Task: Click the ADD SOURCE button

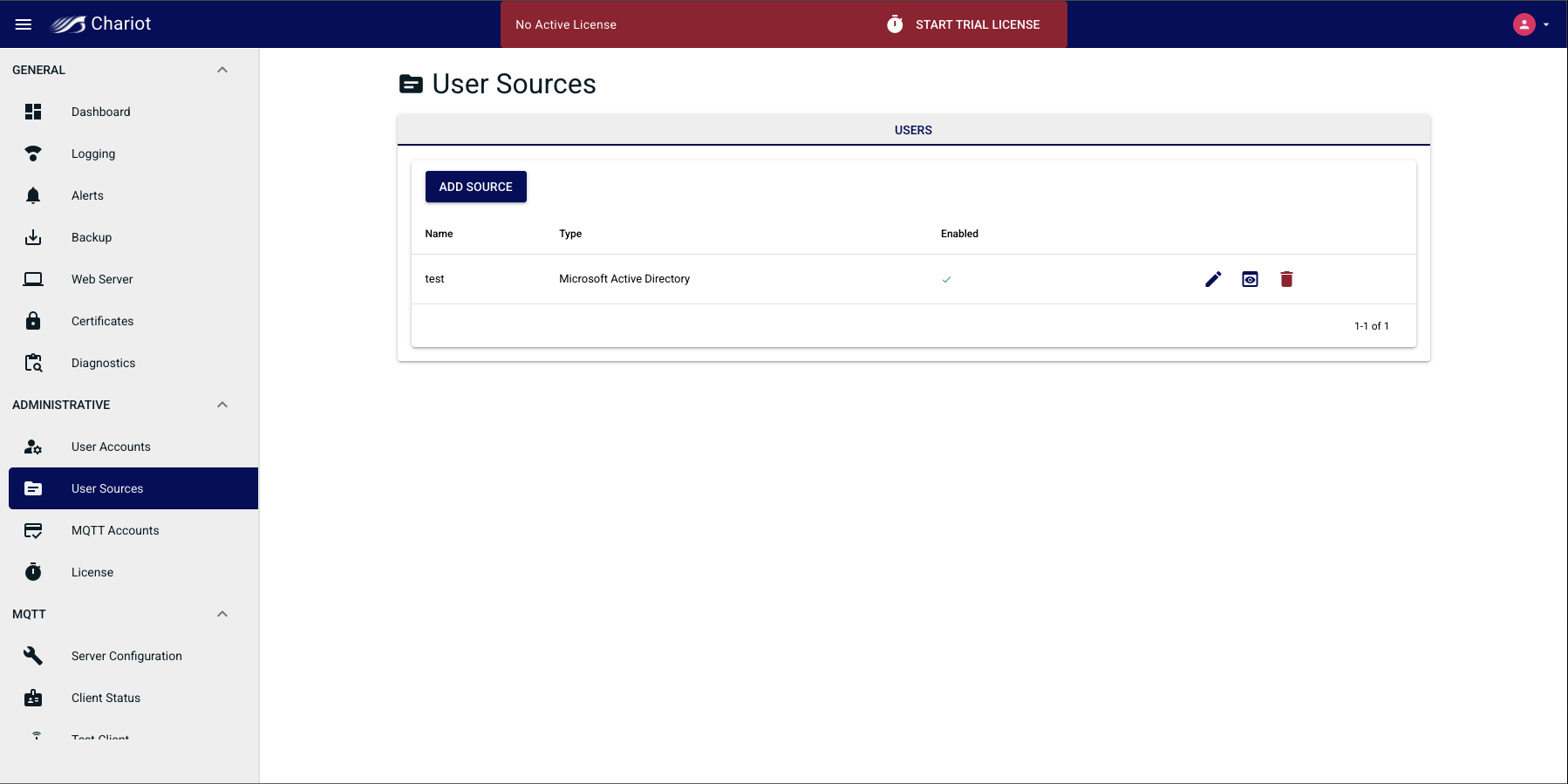Action: (x=475, y=187)
